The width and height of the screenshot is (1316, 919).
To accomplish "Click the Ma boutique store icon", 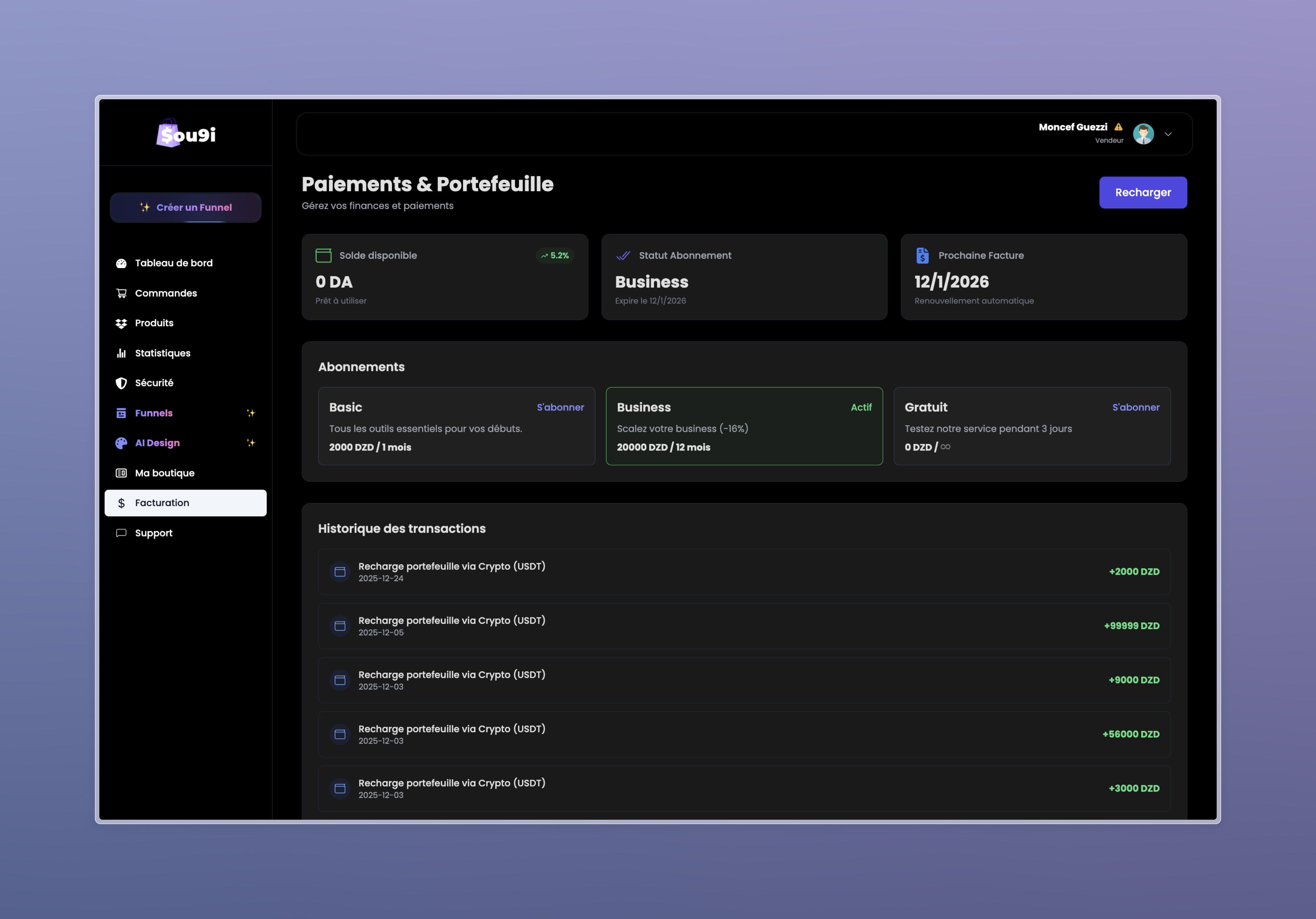I will click(x=122, y=473).
